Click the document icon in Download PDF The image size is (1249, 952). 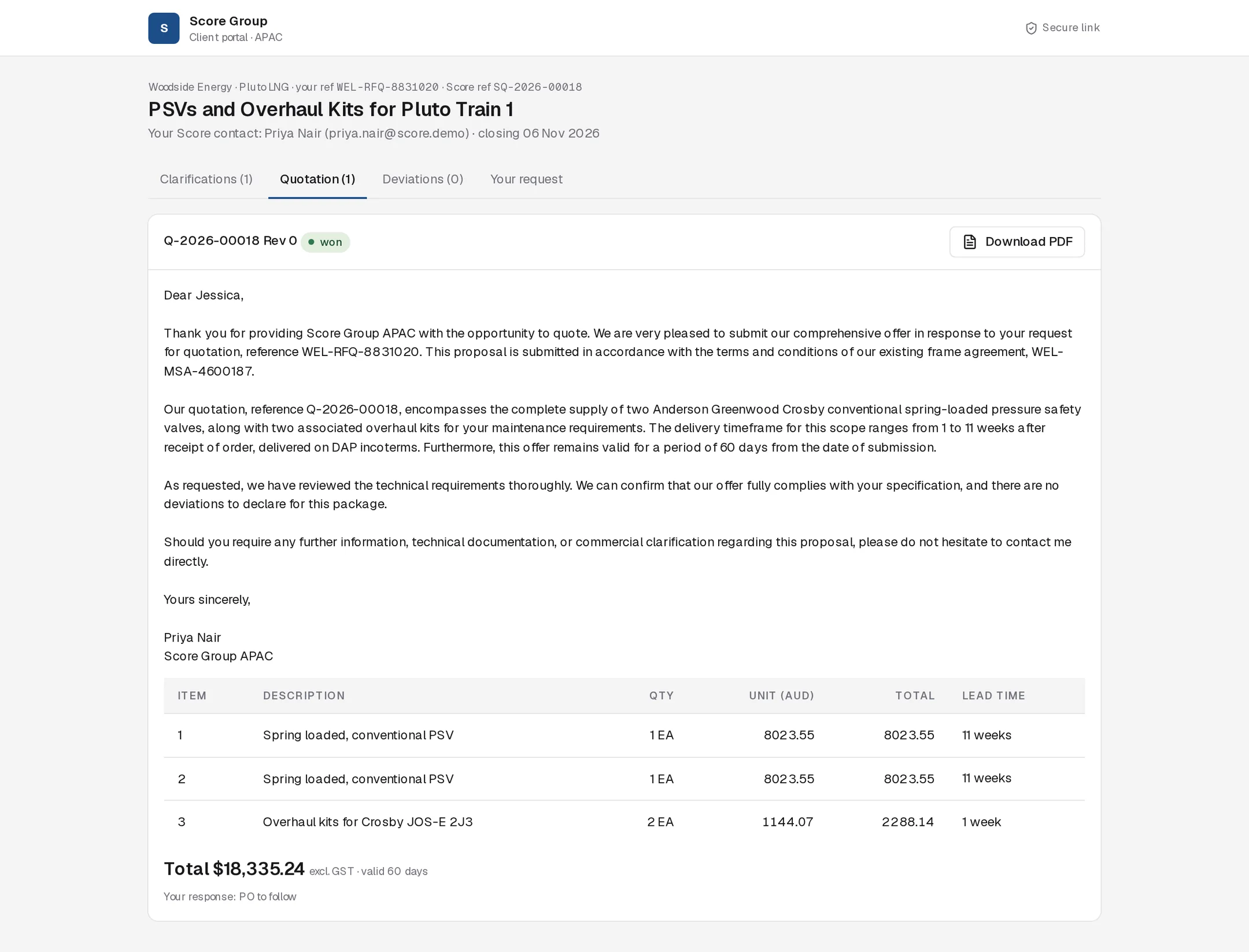pyautogui.click(x=970, y=242)
